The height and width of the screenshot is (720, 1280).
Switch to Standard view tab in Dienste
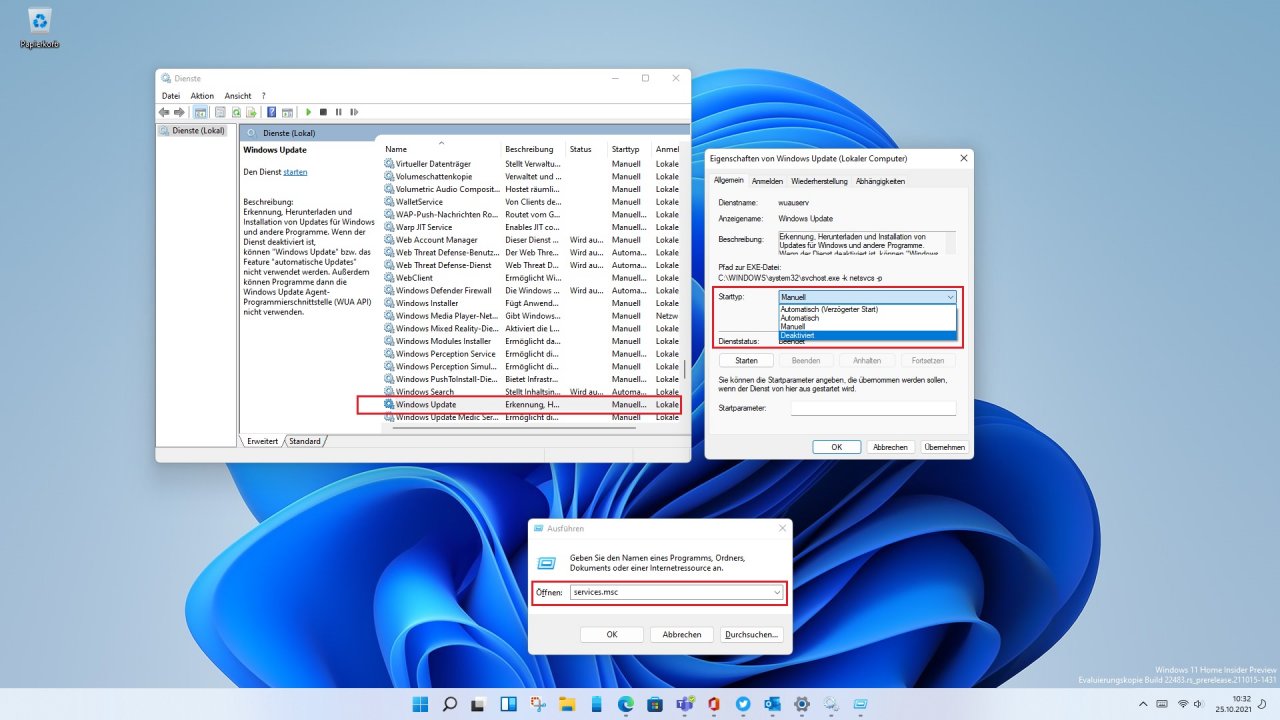pyautogui.click(x=305, y=441)
